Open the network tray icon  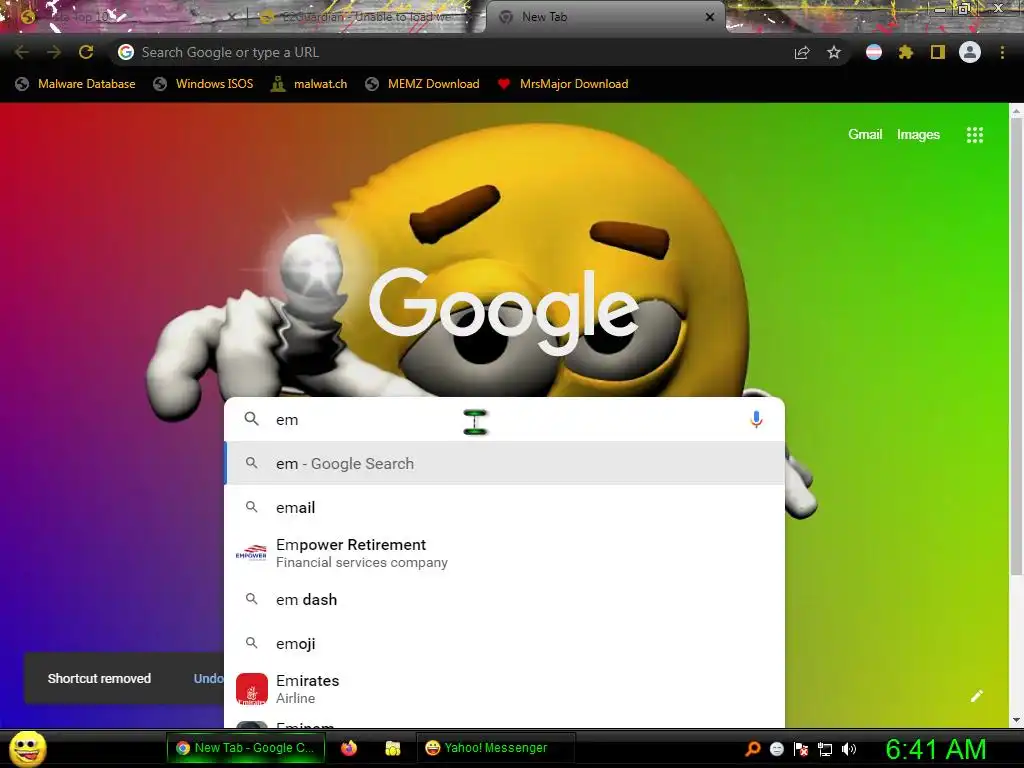825,749
